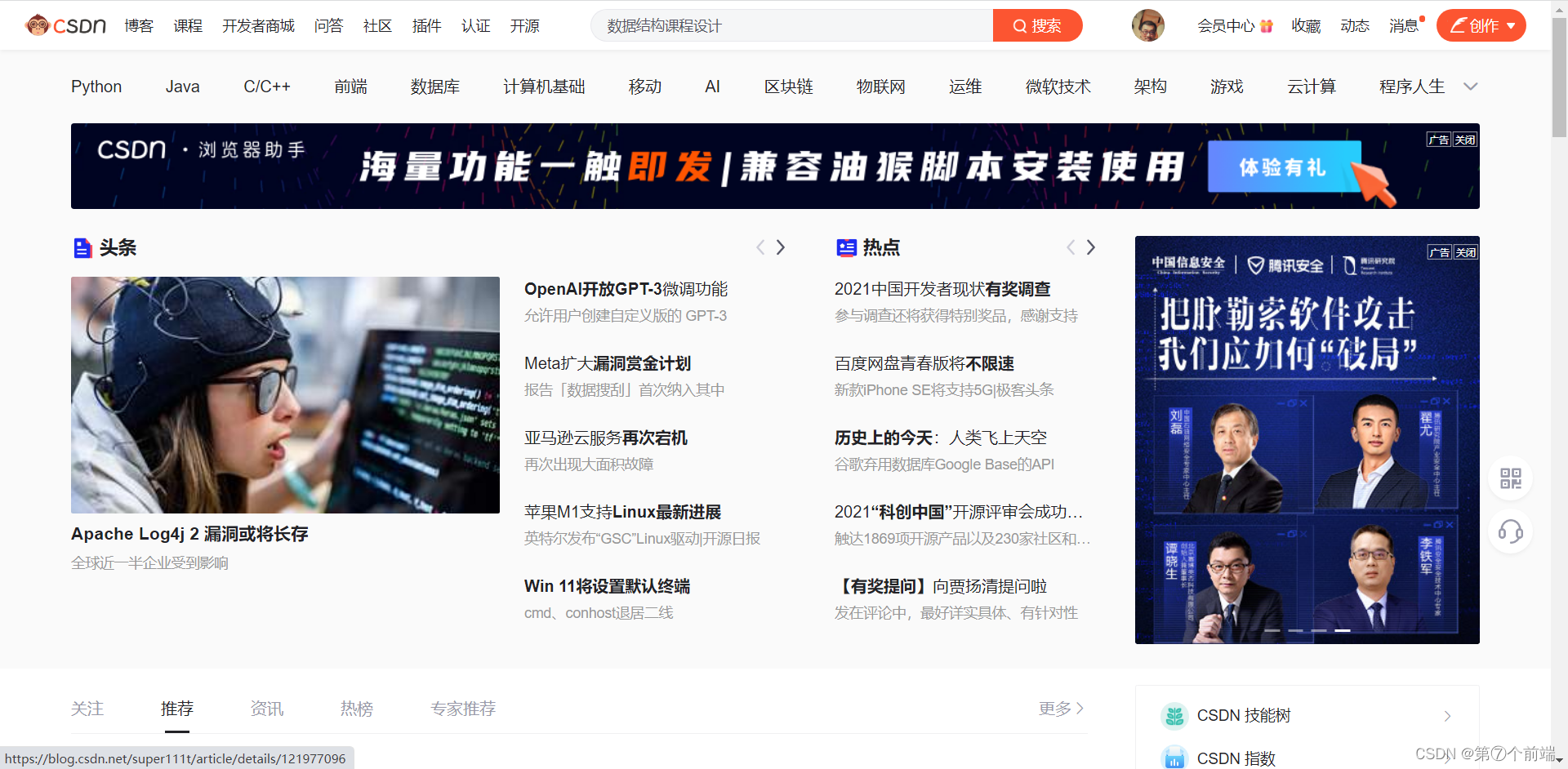The width and height of the screenshot is (1568, 769).
Task: Open the 社区 menu
Action: (x=377, y=26)
